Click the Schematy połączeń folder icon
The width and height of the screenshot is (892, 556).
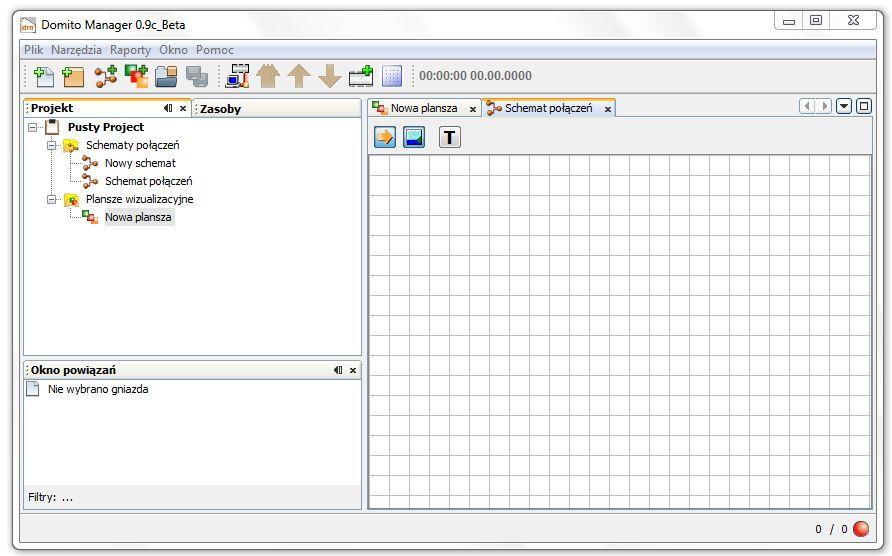pos(71,146)
